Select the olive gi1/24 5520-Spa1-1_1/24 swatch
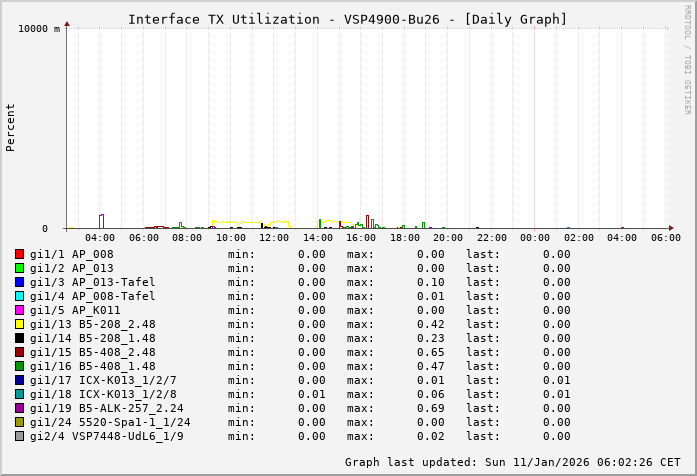This screenshot has height=476, width=697. pyautogui.click(x=19, y=422)
